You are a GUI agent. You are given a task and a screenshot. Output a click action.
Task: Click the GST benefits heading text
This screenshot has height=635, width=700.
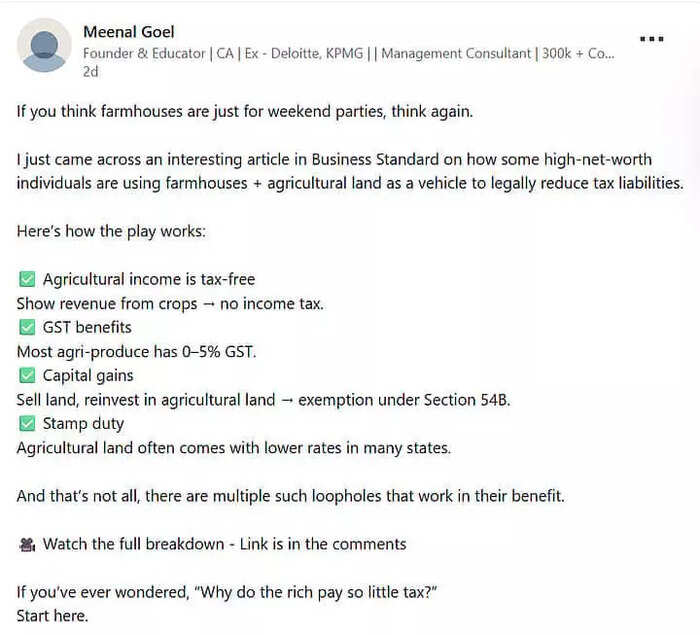[x=87, y=327]
